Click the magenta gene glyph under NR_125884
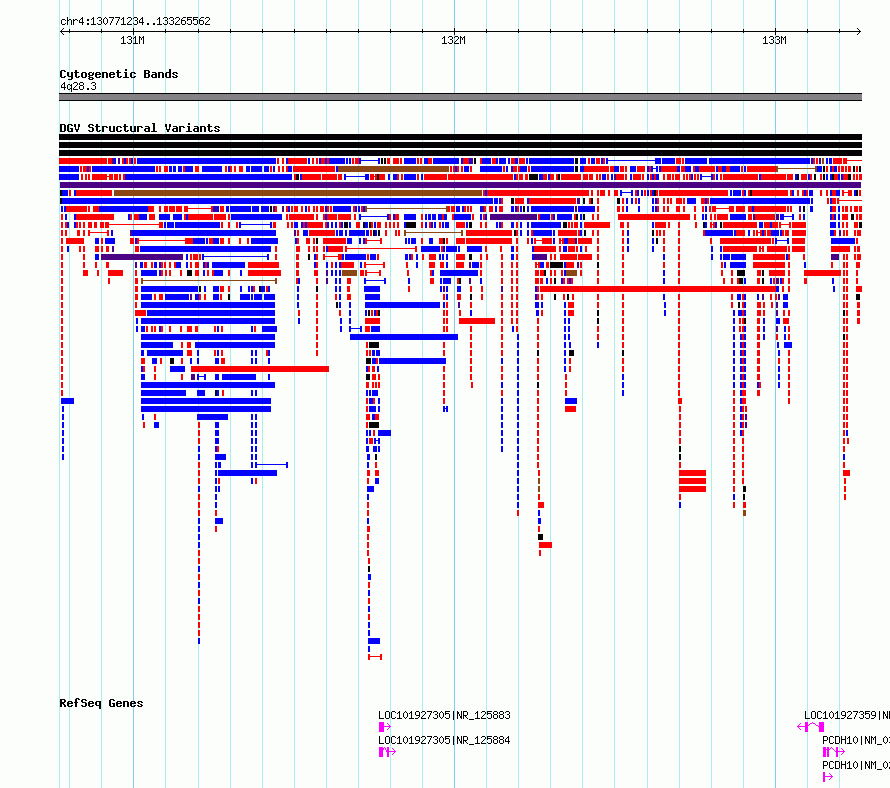This screenshot has height=788, width=890. [x=387, y=752]
